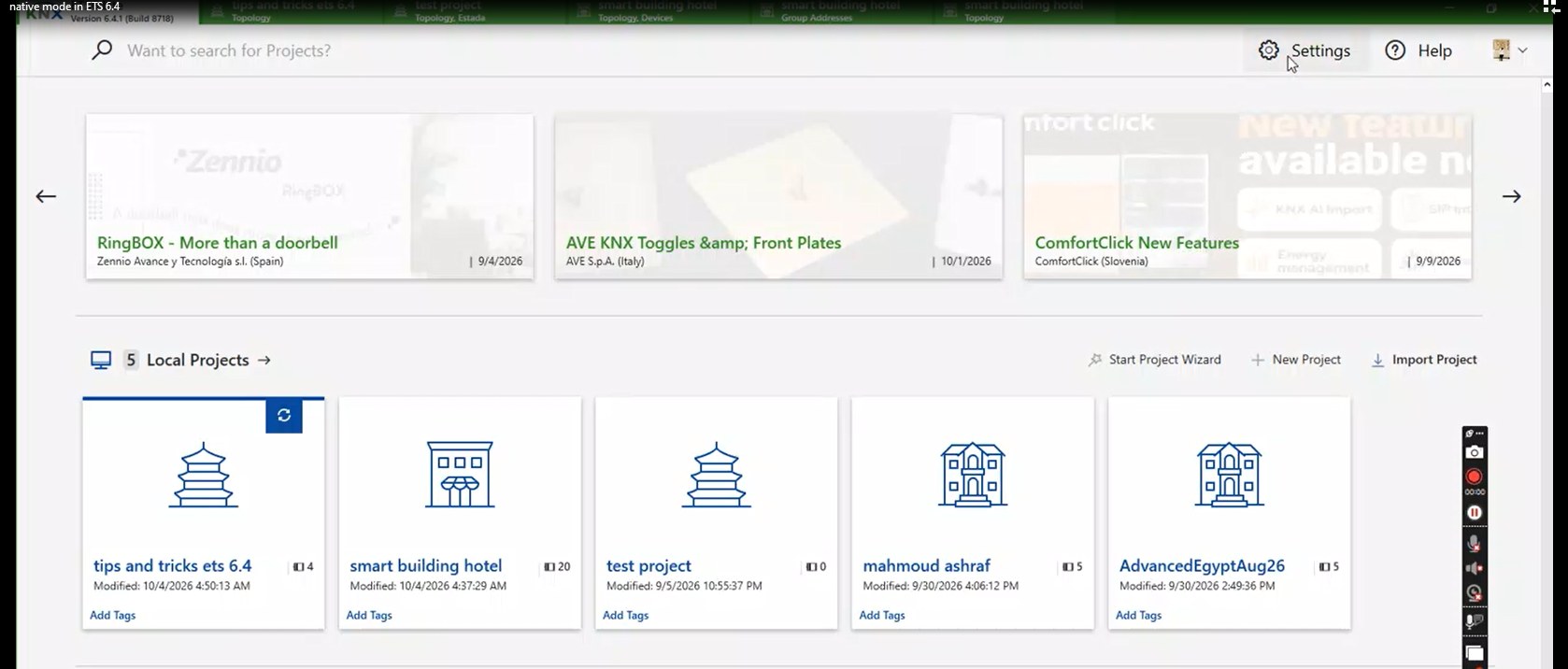Toggle the speaker audio in the recorder toolbar

(1475, 568)
